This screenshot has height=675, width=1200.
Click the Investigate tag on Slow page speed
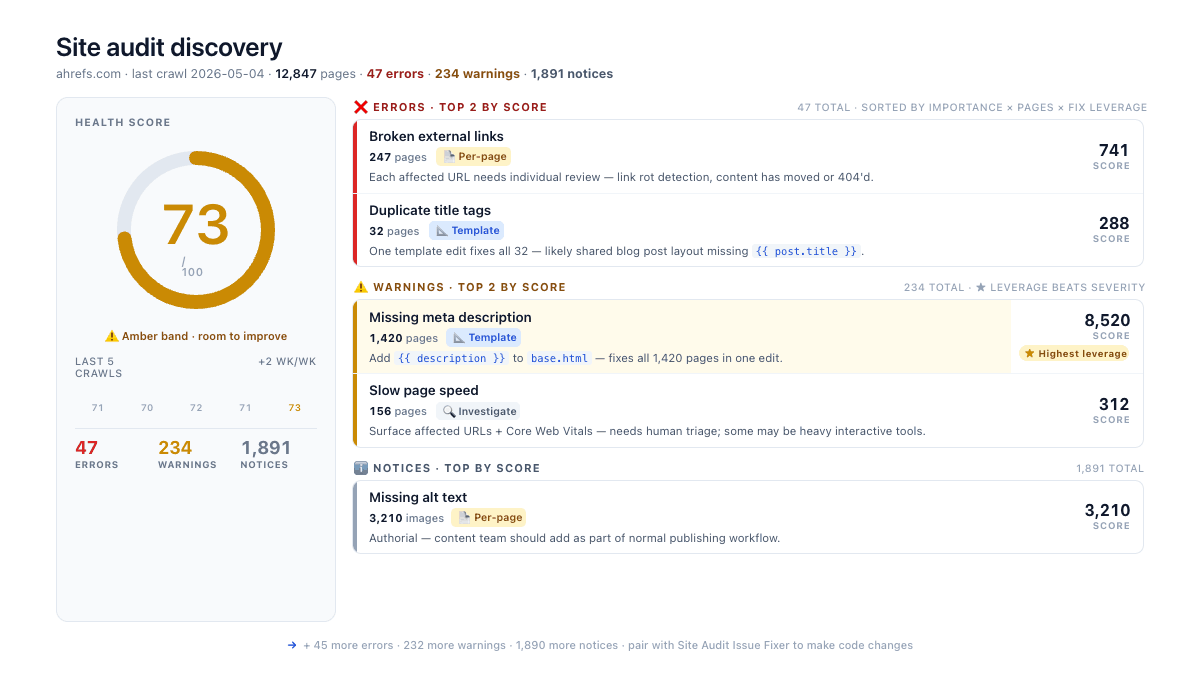(x=479, y=411)
